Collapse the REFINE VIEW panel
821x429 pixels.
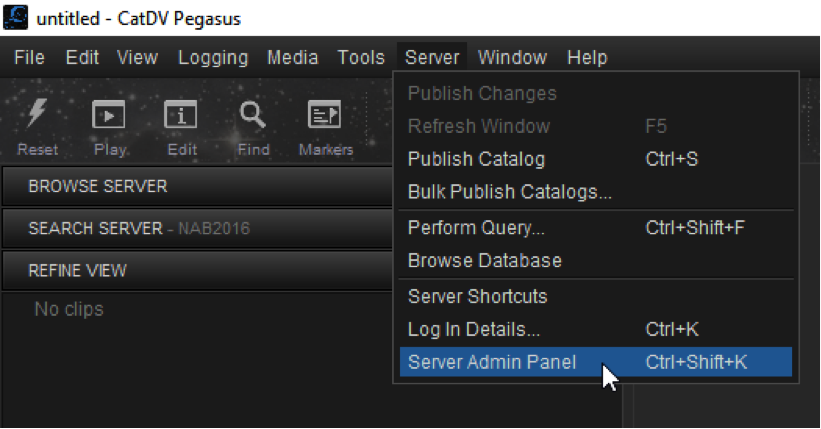197,270
